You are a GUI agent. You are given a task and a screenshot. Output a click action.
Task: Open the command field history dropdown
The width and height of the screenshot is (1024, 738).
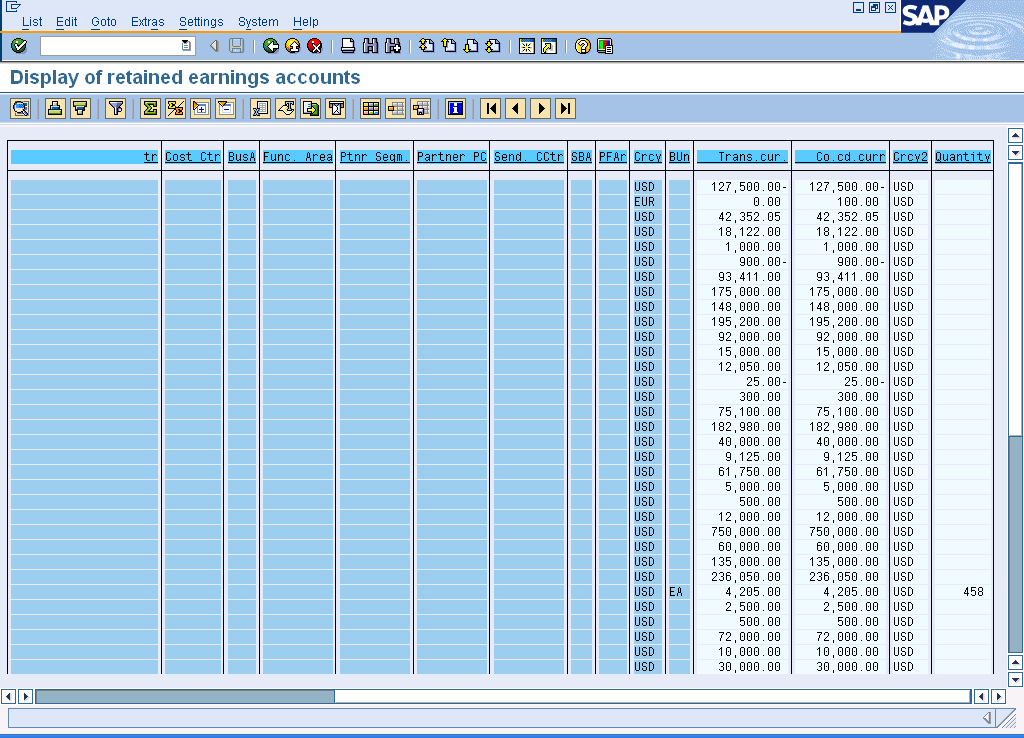(186, 46)
